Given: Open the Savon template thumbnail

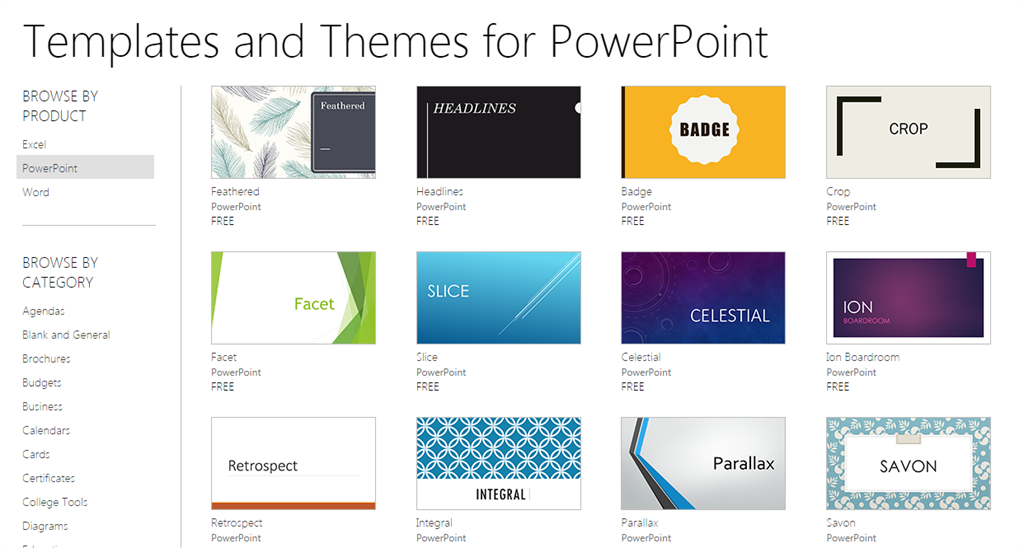Looking at the screenshot, I should pyautogui.click(x=908, y=464).
